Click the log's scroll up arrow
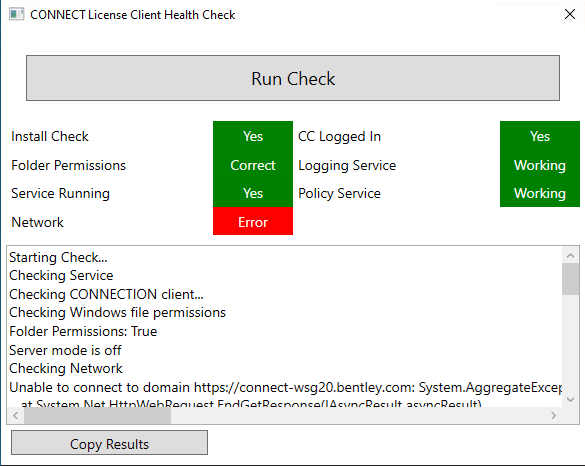Viewport: 585px width, 466px height. click(570, 256)
